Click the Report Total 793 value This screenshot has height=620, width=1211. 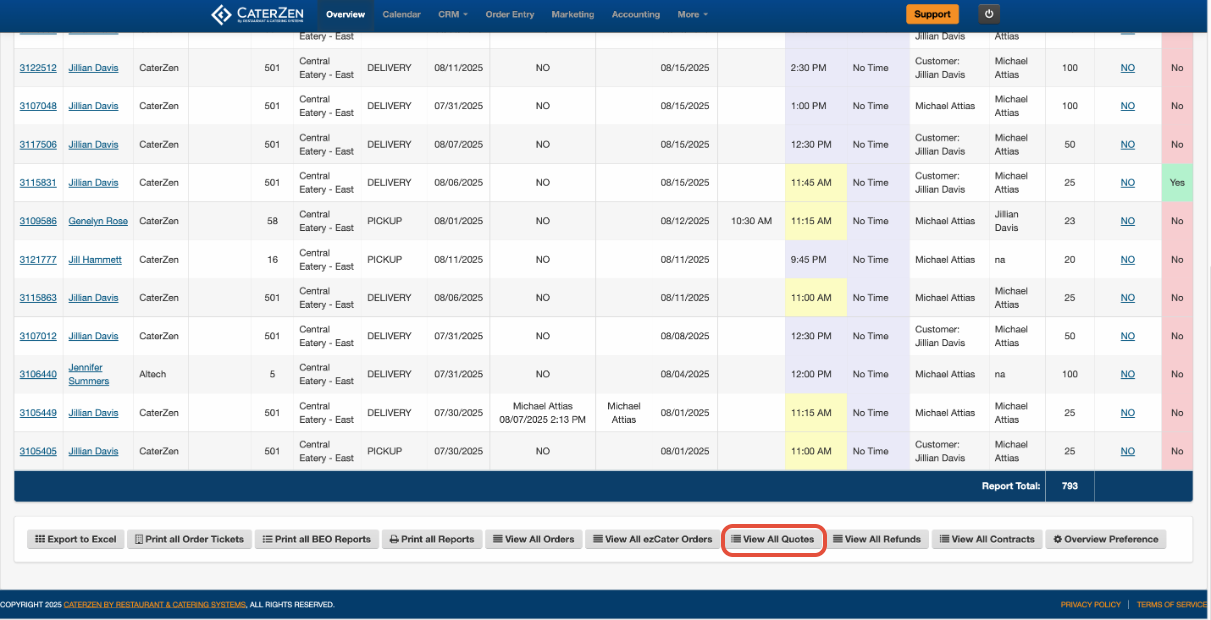[x=1070, y=486]
